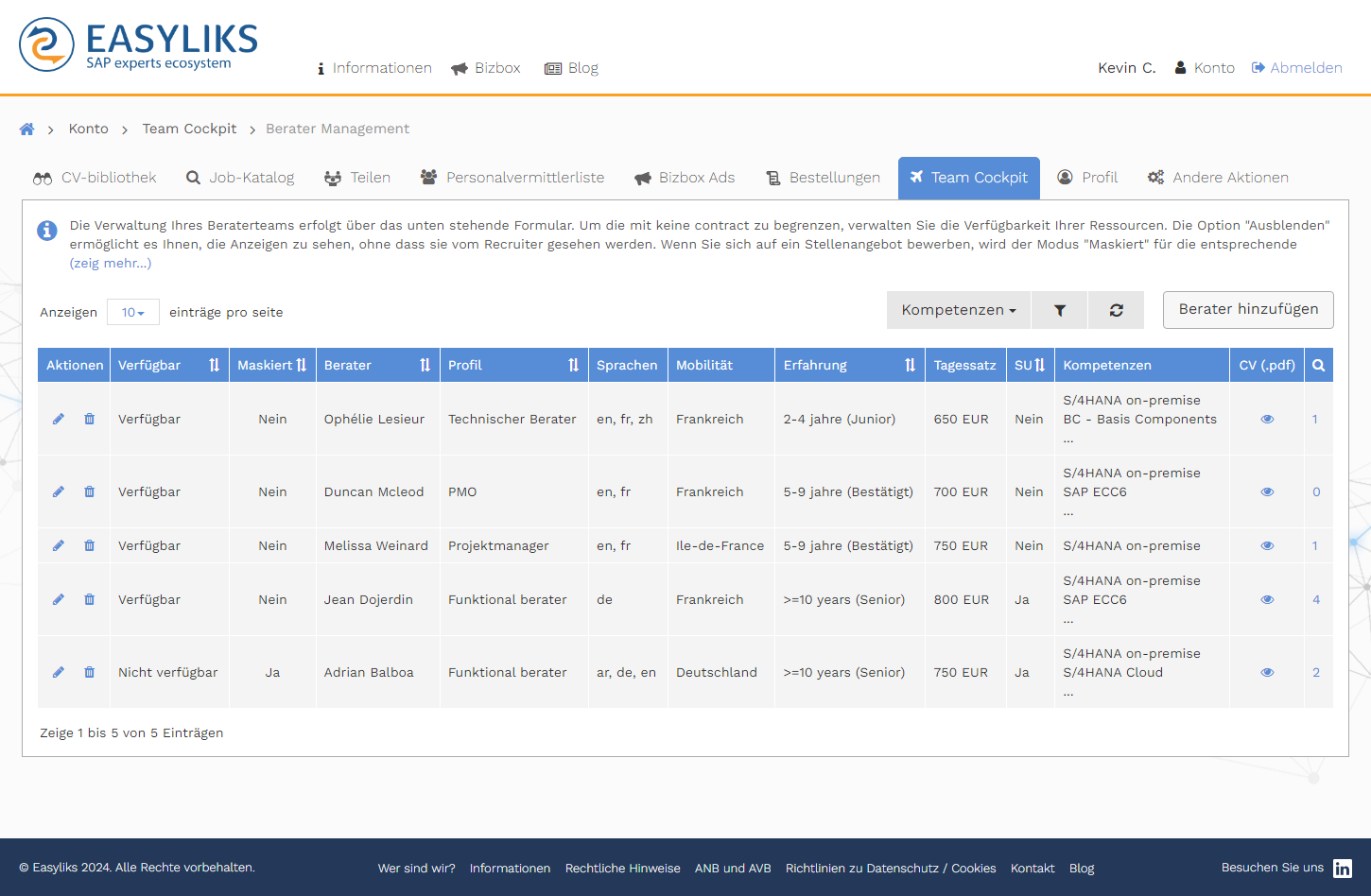Edit Jean Dojerdin's entry with pencil

tap(59, 599)
